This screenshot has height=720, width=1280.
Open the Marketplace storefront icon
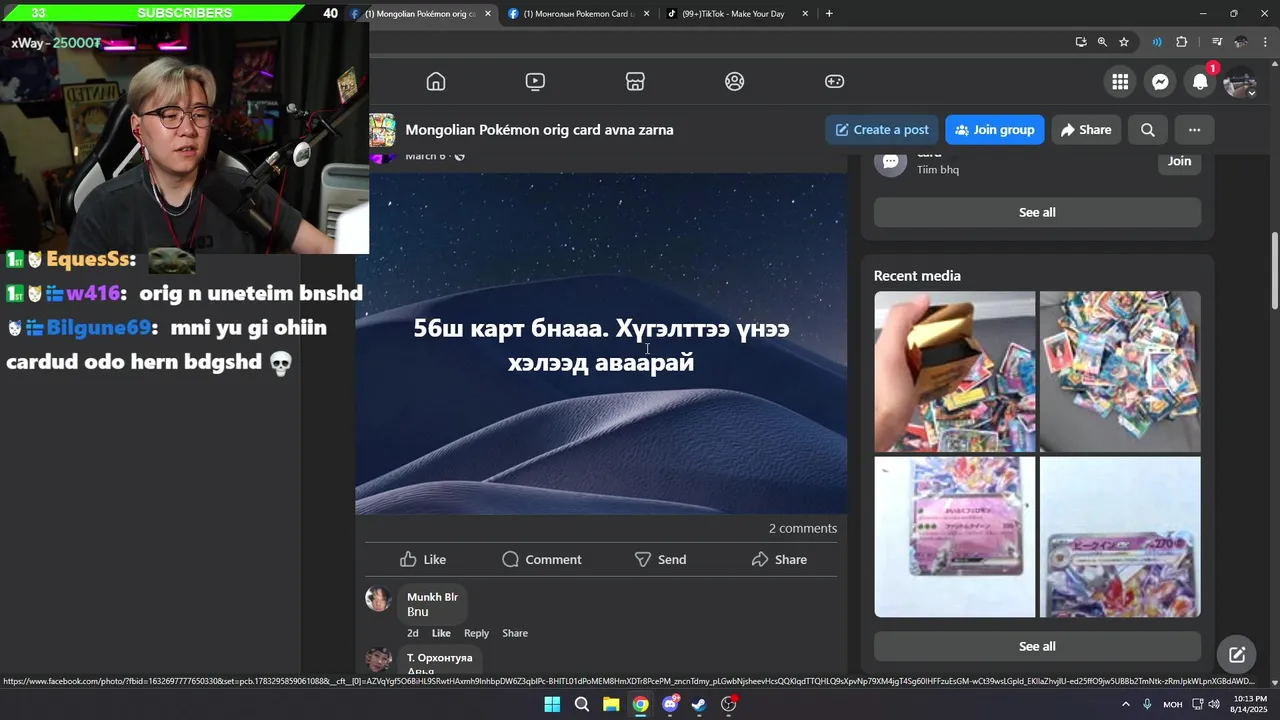point(635,81)
